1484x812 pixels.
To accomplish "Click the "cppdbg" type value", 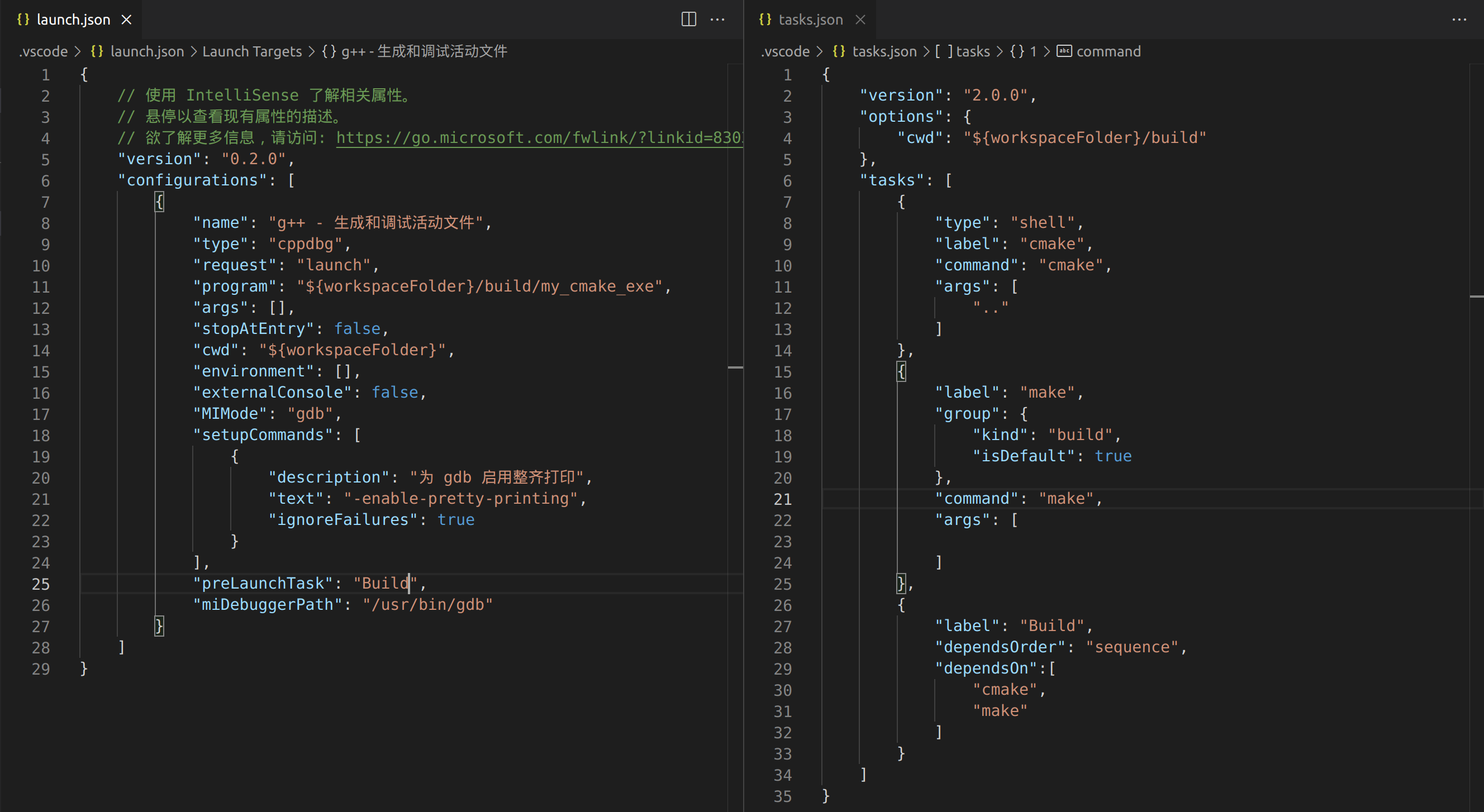I will (305, 244).
